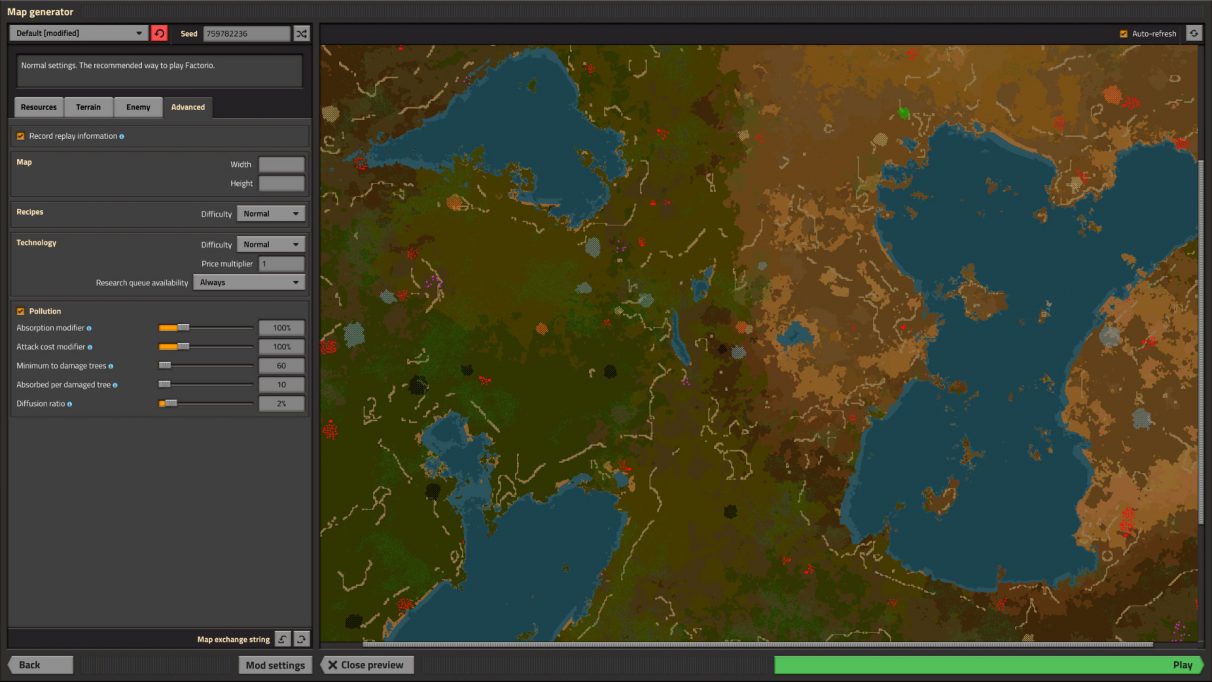Click the map Width field

[x=281, y=165]
